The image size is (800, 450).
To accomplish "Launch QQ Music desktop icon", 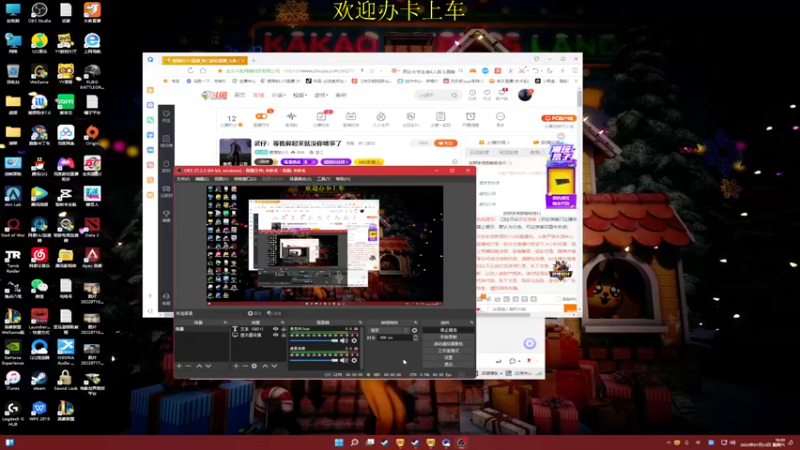I will 39,43.
